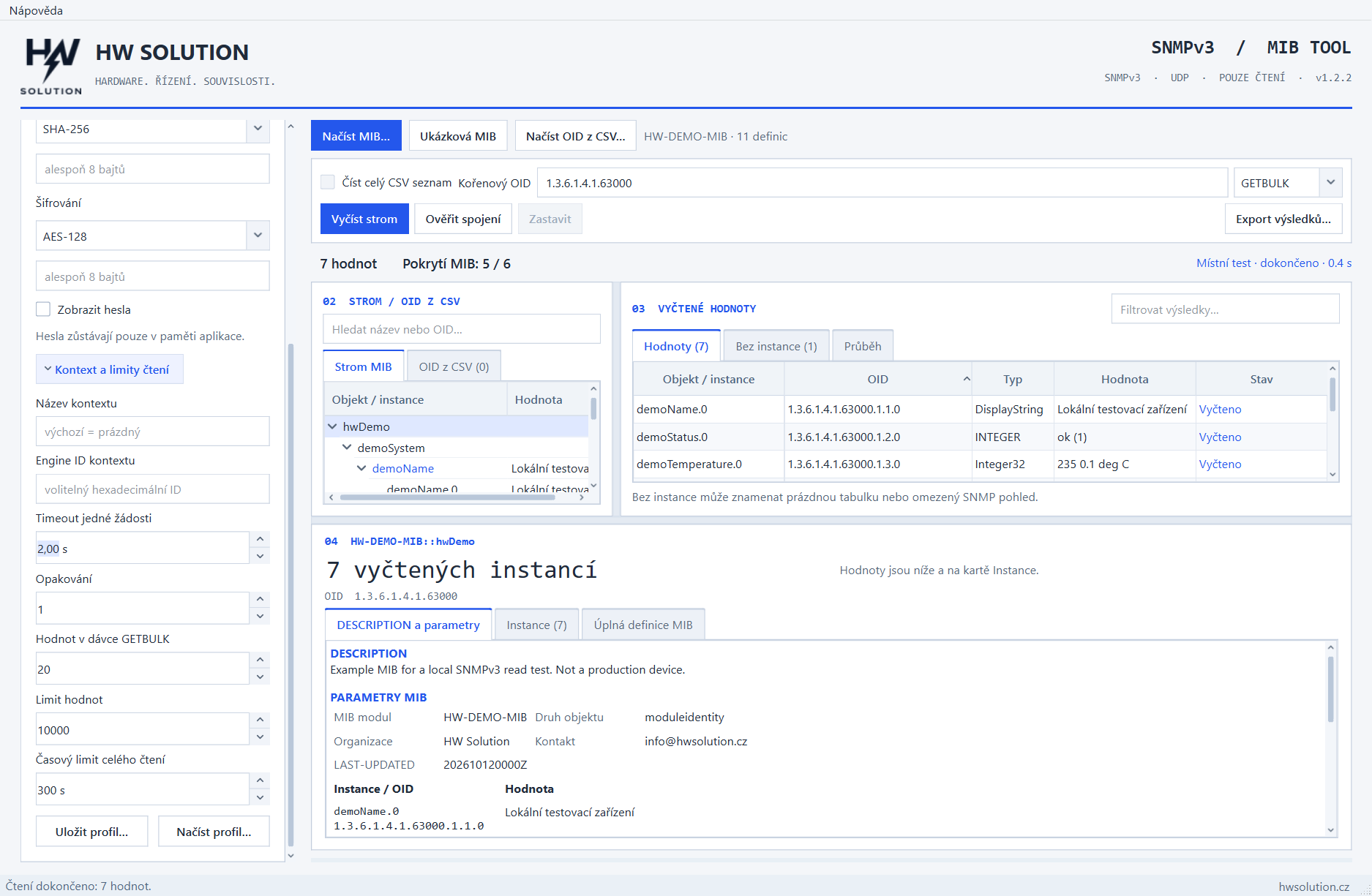Collapse Kontext a limity čtení section

[x=110, y=369]
